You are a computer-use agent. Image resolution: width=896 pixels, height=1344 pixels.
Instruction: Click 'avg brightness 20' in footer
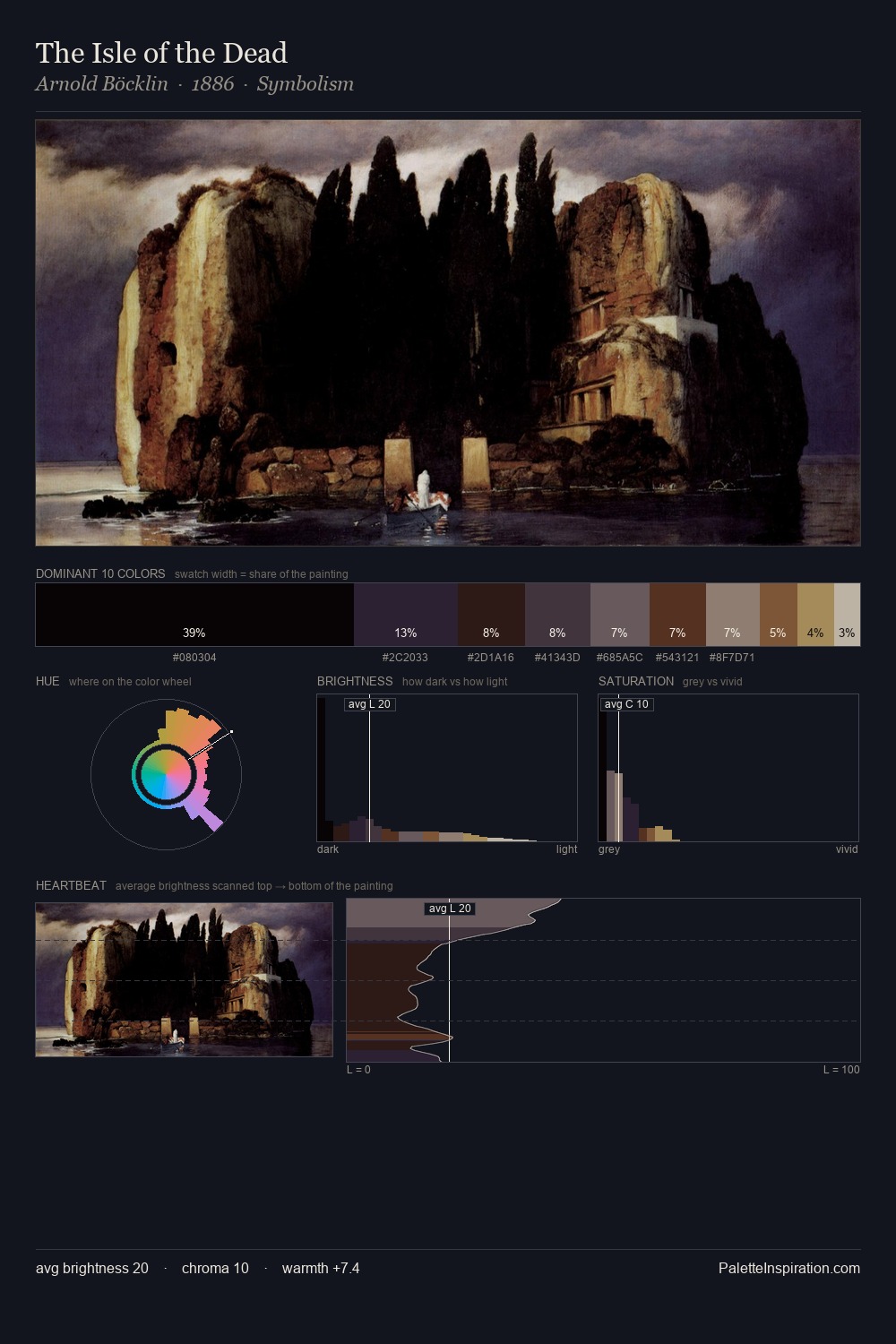pyautogui.click(x=92, y=1269)
